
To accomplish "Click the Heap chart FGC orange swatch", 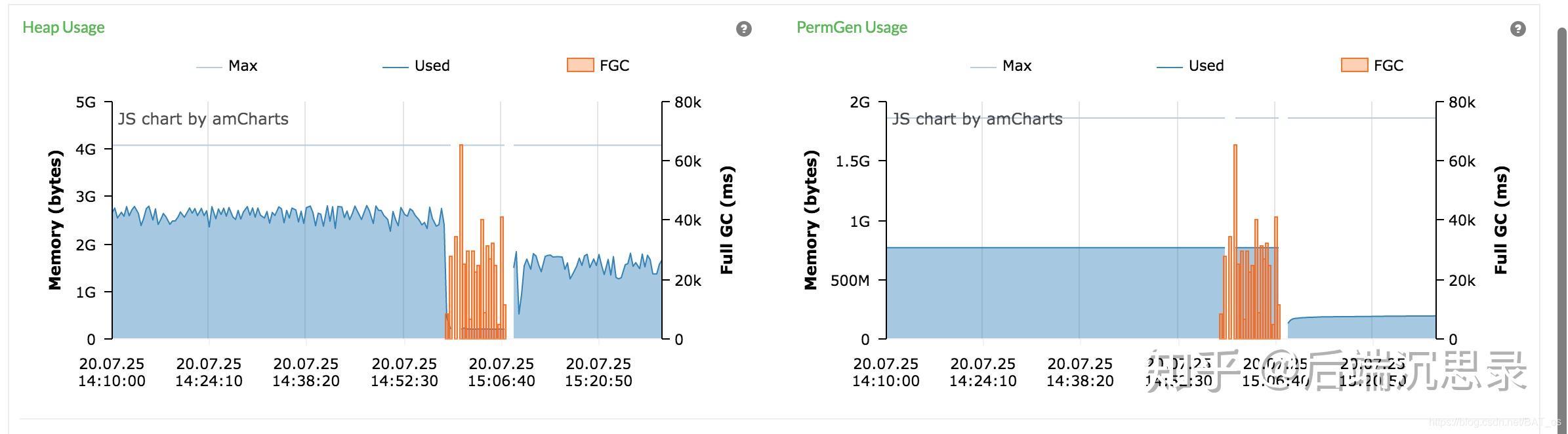I will coord(580,65).
